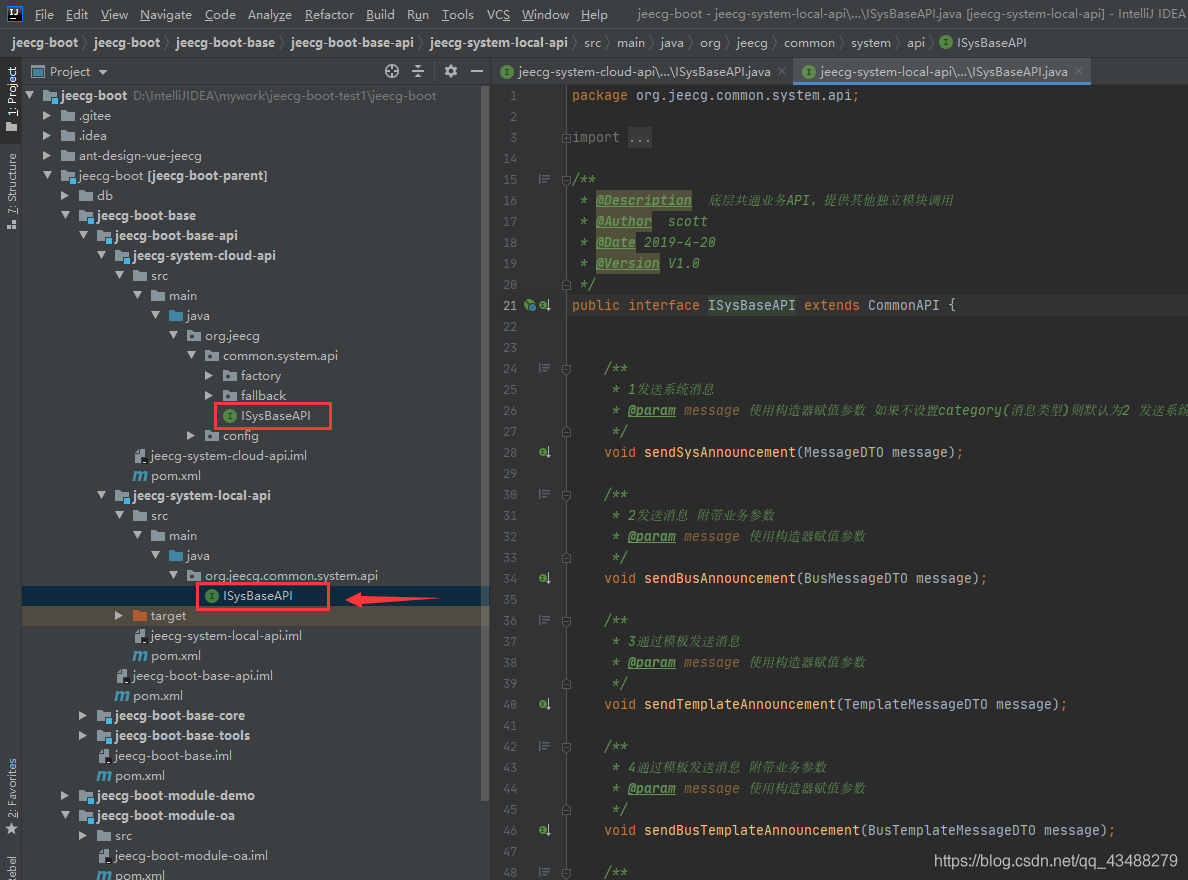Open the Navigate menu
The height and width of the screenshot is (880, 1188).
(166, 14)
